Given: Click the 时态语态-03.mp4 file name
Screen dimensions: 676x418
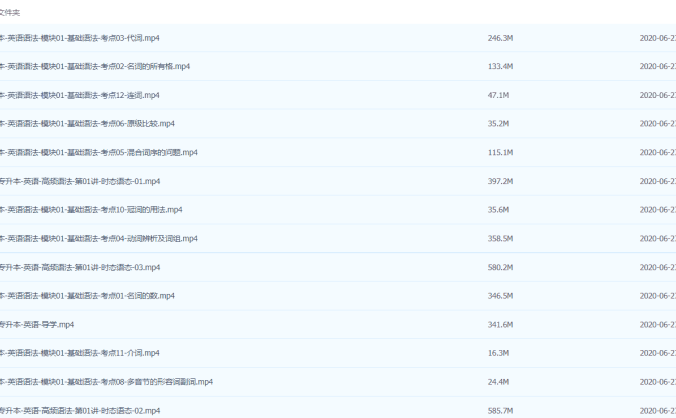Looking at the screenshot, I should pyautogui.click(x=80, y=267).
